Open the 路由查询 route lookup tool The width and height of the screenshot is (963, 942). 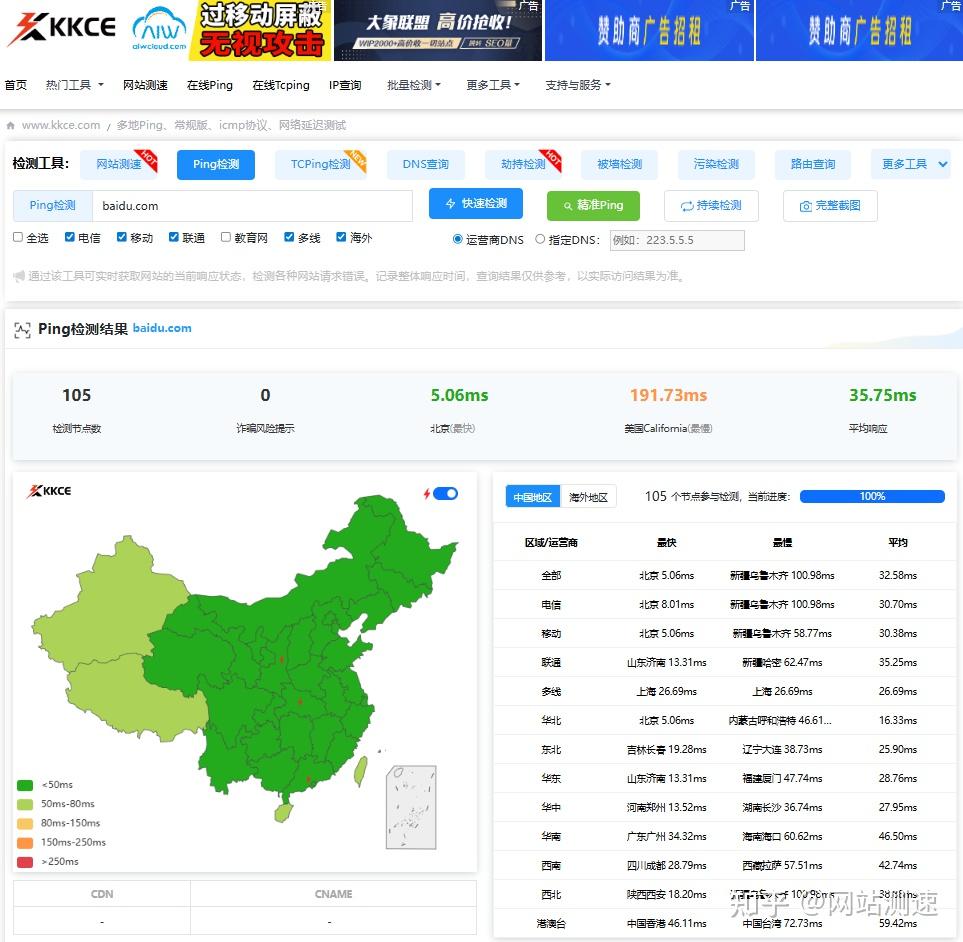(x=813, y=164)
